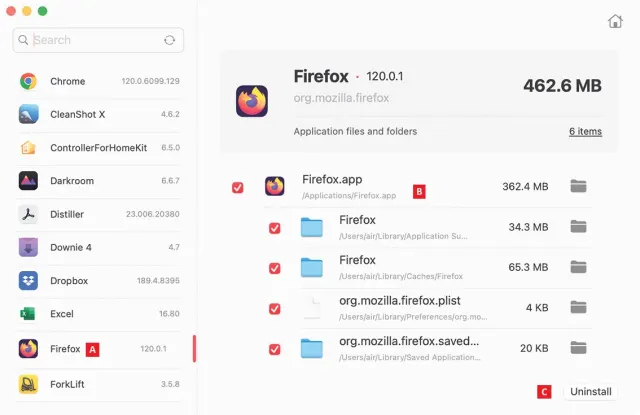Click the Uninstall button
640x415 pixels.
[591, 392]
